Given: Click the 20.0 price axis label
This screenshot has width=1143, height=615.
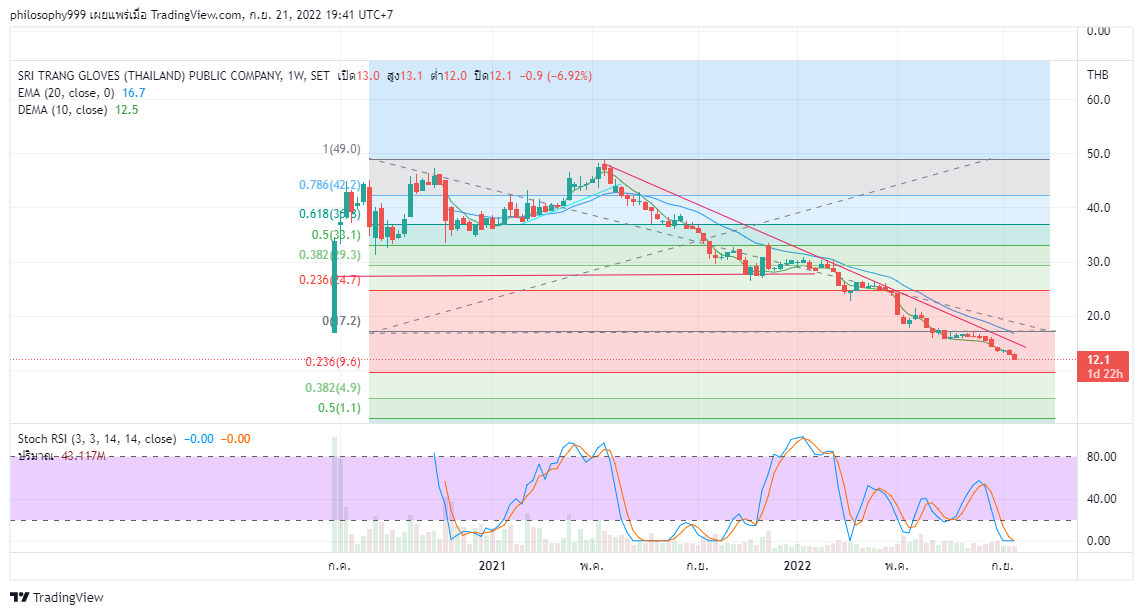Looking at the screenshot, I should [1099, 316].
